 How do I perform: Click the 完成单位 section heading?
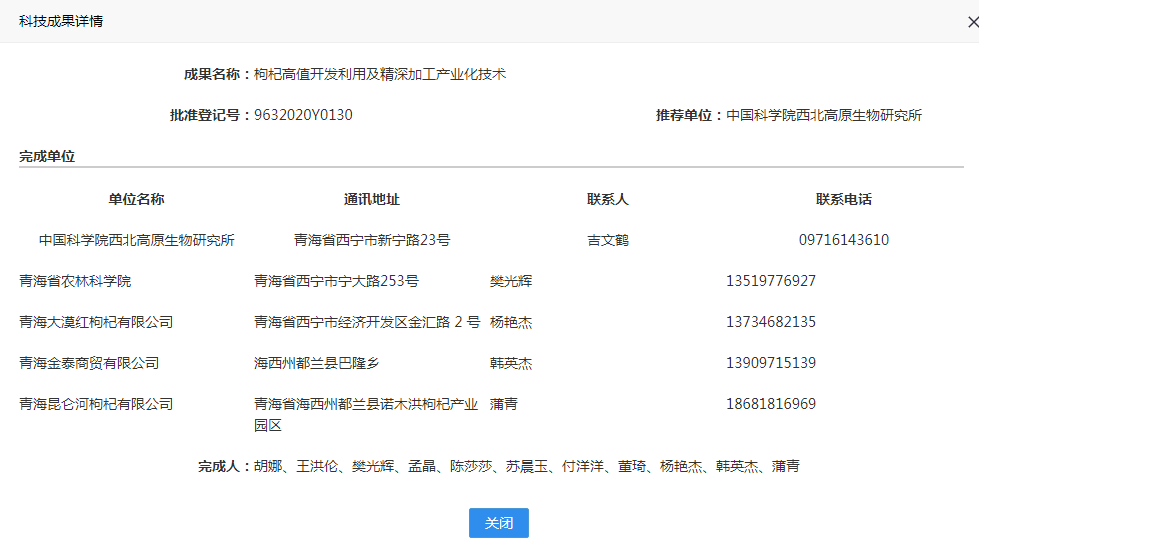(47, 156)
